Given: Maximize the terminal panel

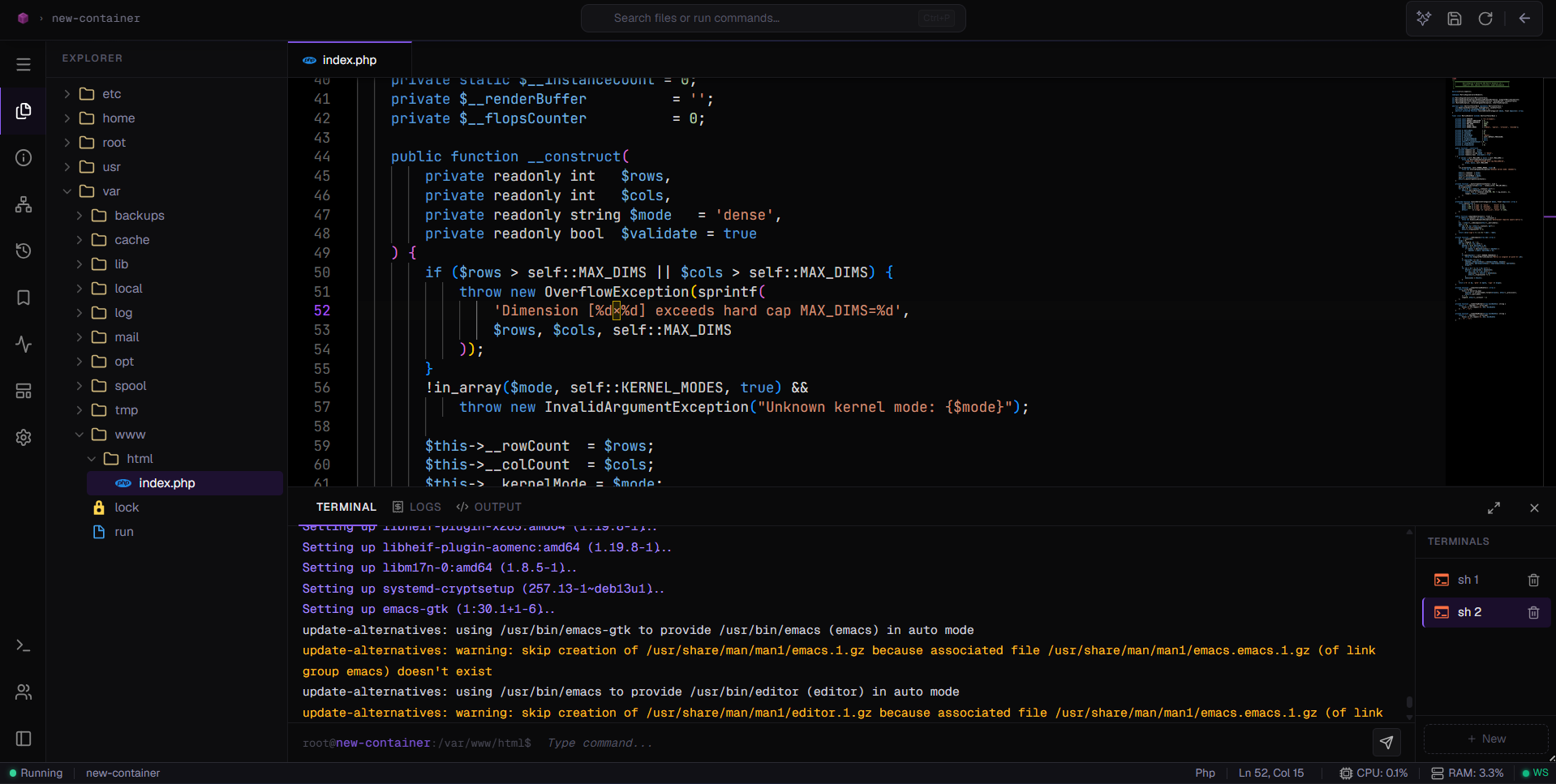Looking at the screenshot, I should pos(1494,508).
